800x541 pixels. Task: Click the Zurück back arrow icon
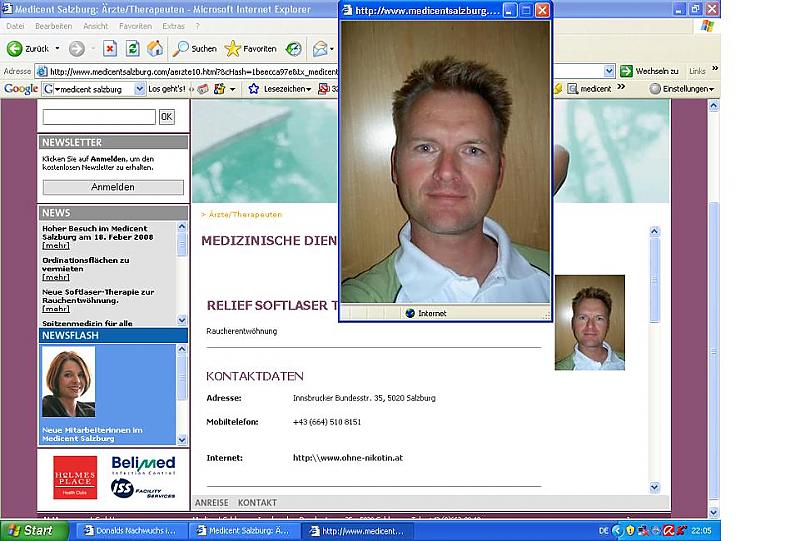click(x=15, y=48)
